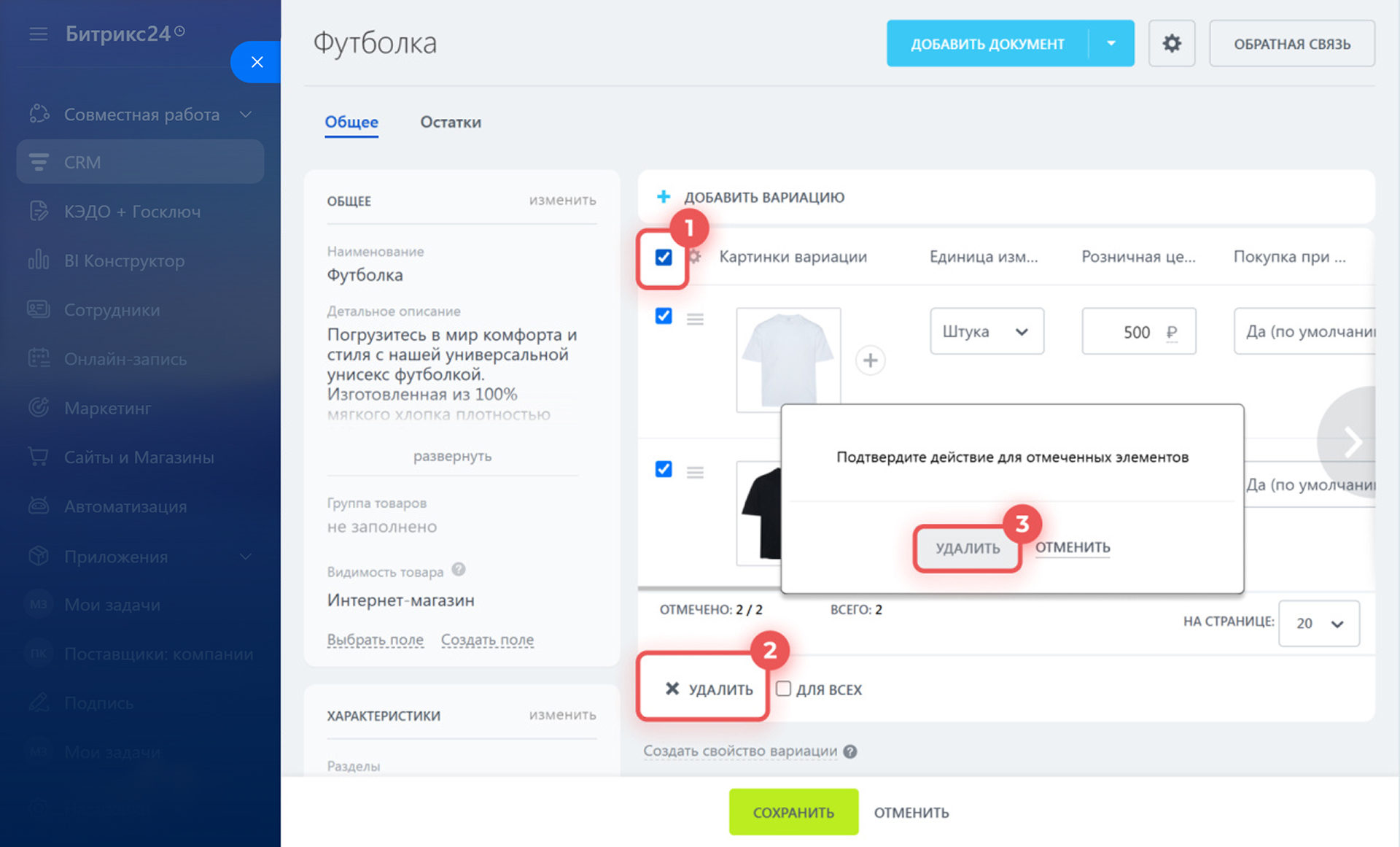Toggle the select-all checkbox in grid header

click(x=664, y=257)
